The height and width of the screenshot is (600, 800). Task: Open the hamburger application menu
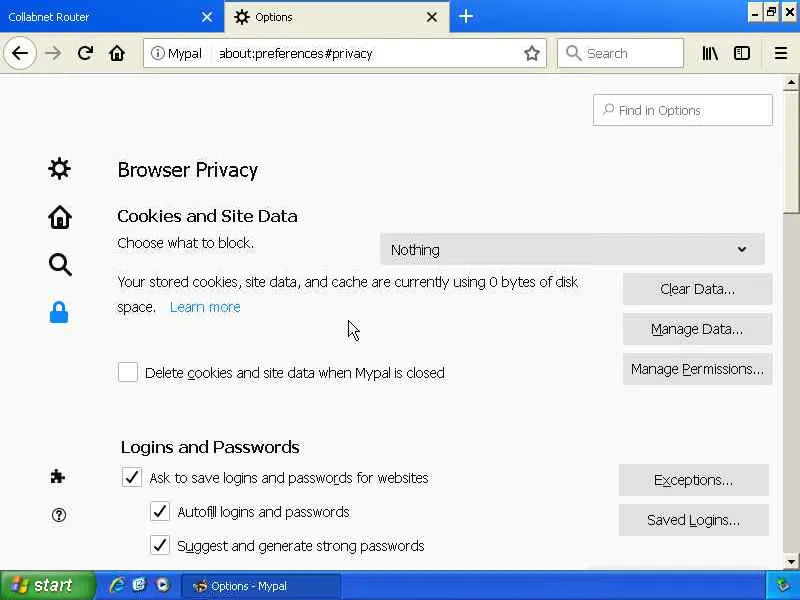point(781,53)
